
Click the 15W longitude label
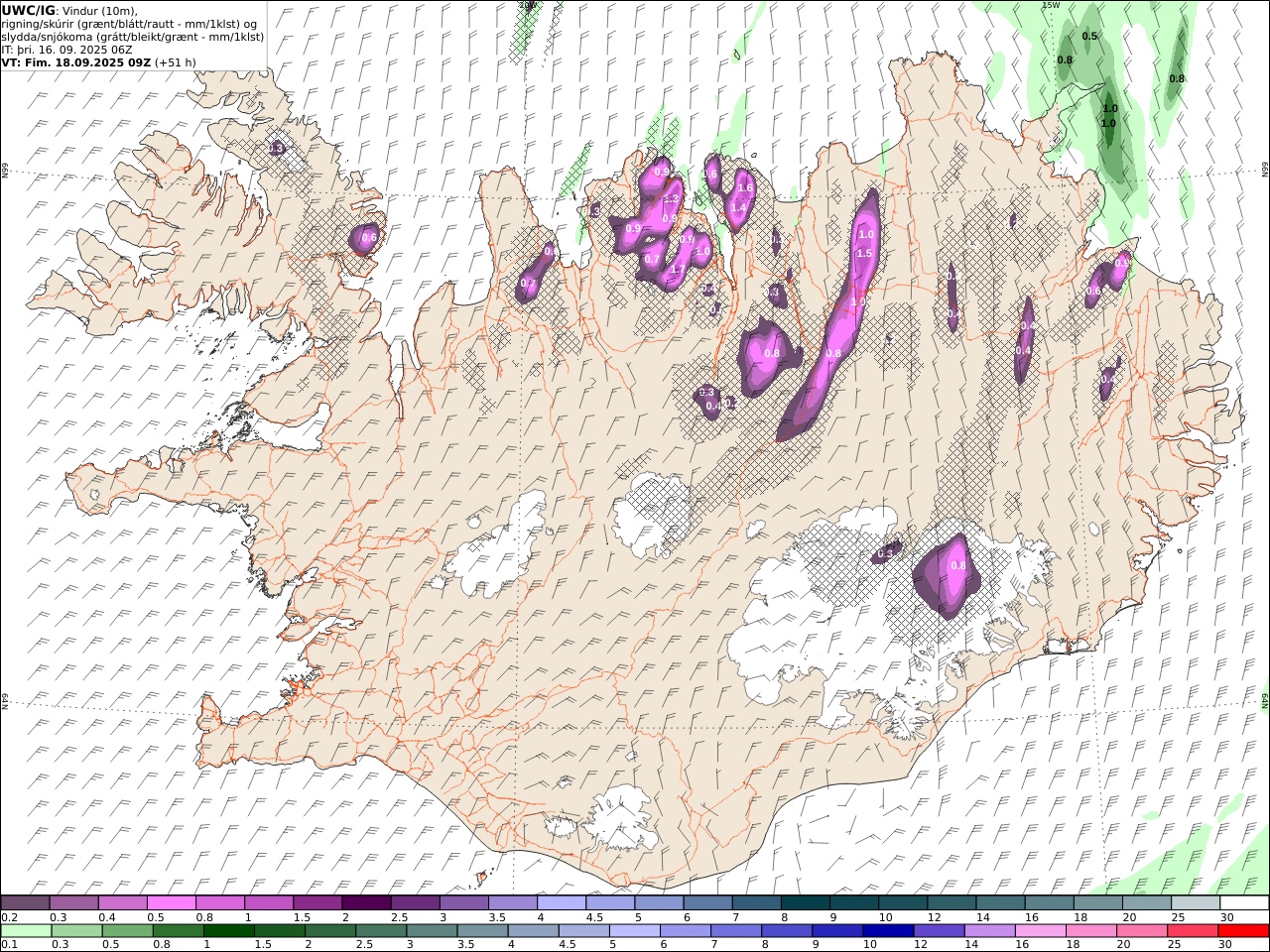click(1051, 5)
